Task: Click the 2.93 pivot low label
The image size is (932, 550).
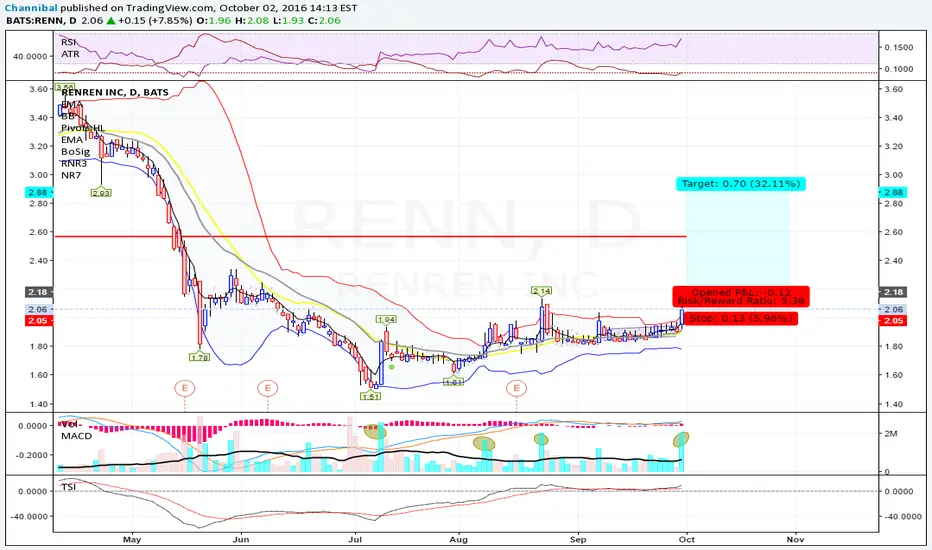Action: [x=101, y=193]
